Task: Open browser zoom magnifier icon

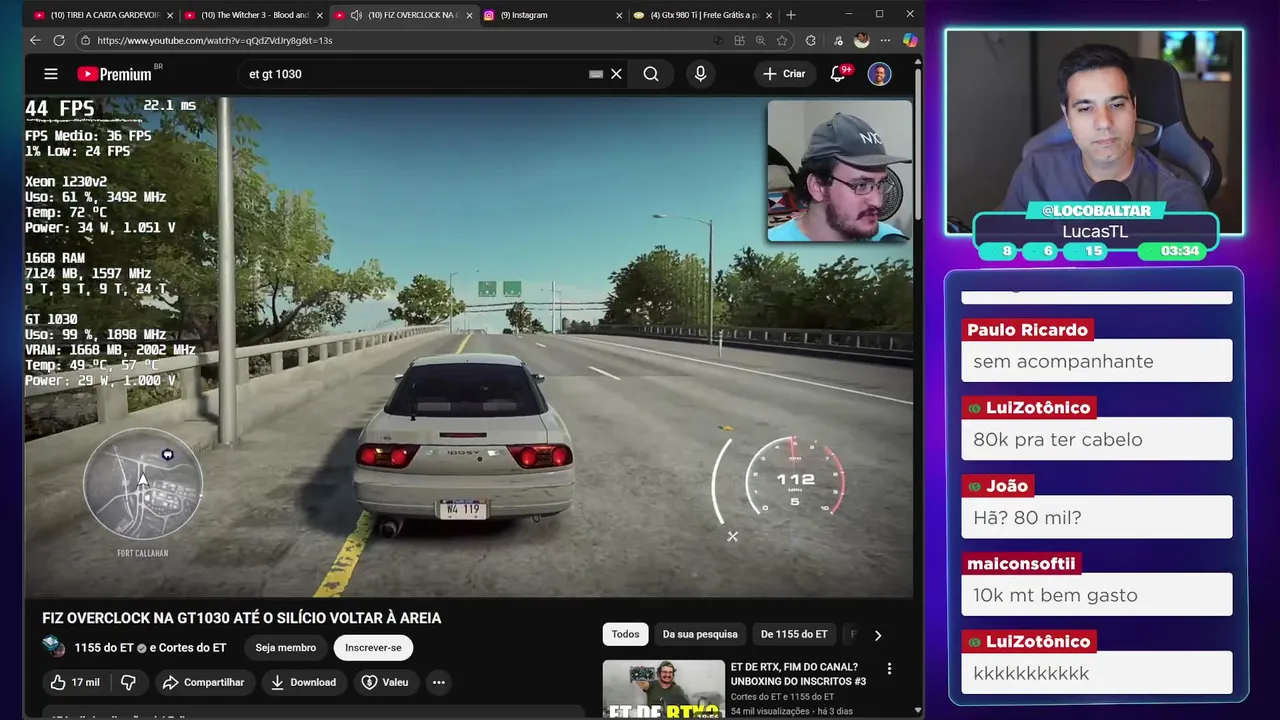Action: (x=760, y=40)
